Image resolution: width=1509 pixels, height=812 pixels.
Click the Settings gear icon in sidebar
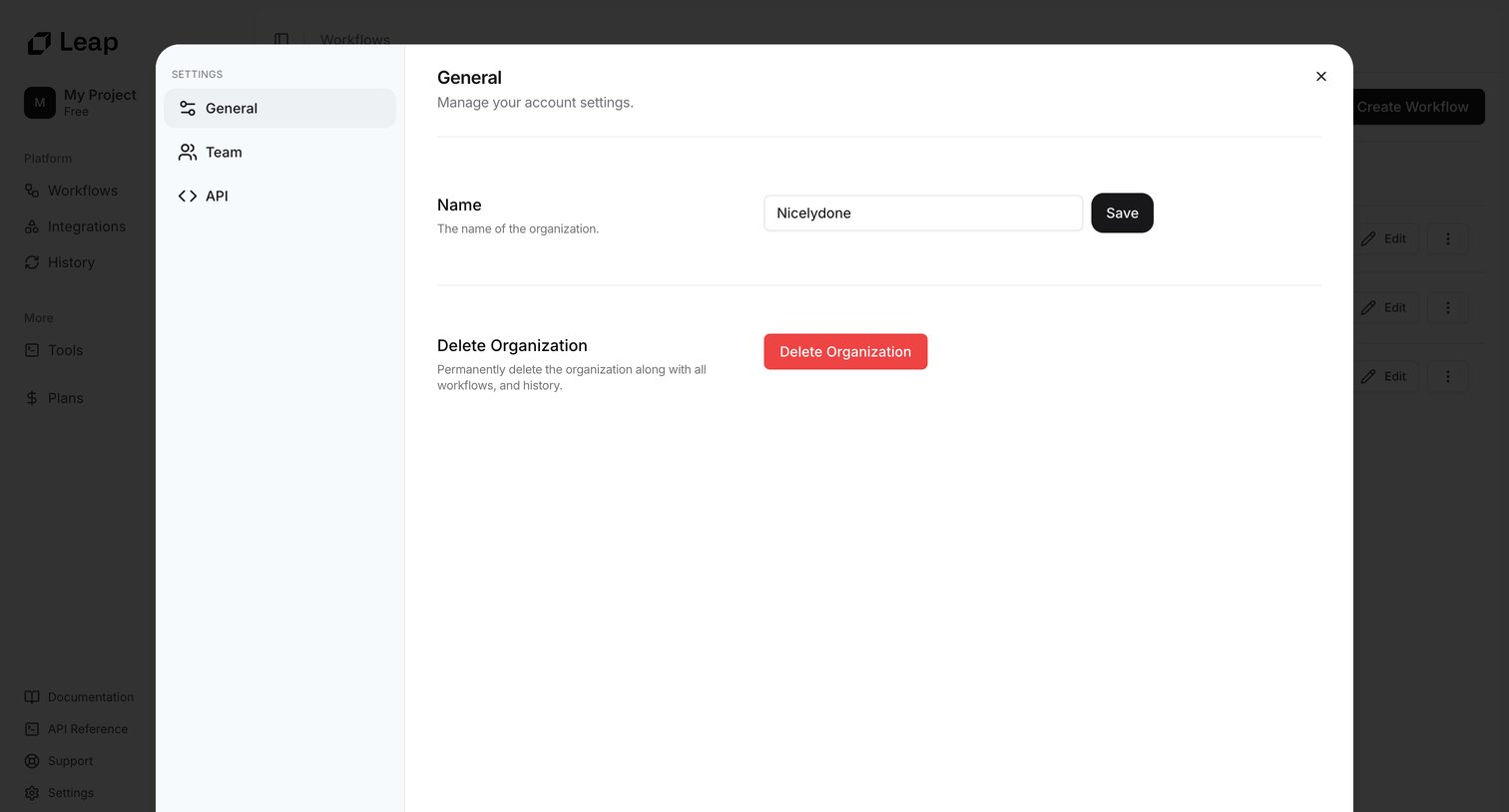(x=32, y=793)
